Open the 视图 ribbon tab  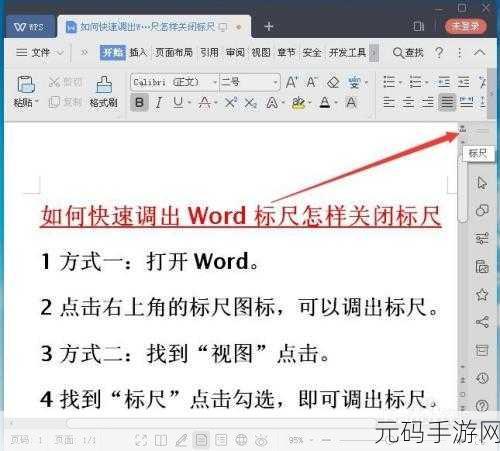click(261, 53)
